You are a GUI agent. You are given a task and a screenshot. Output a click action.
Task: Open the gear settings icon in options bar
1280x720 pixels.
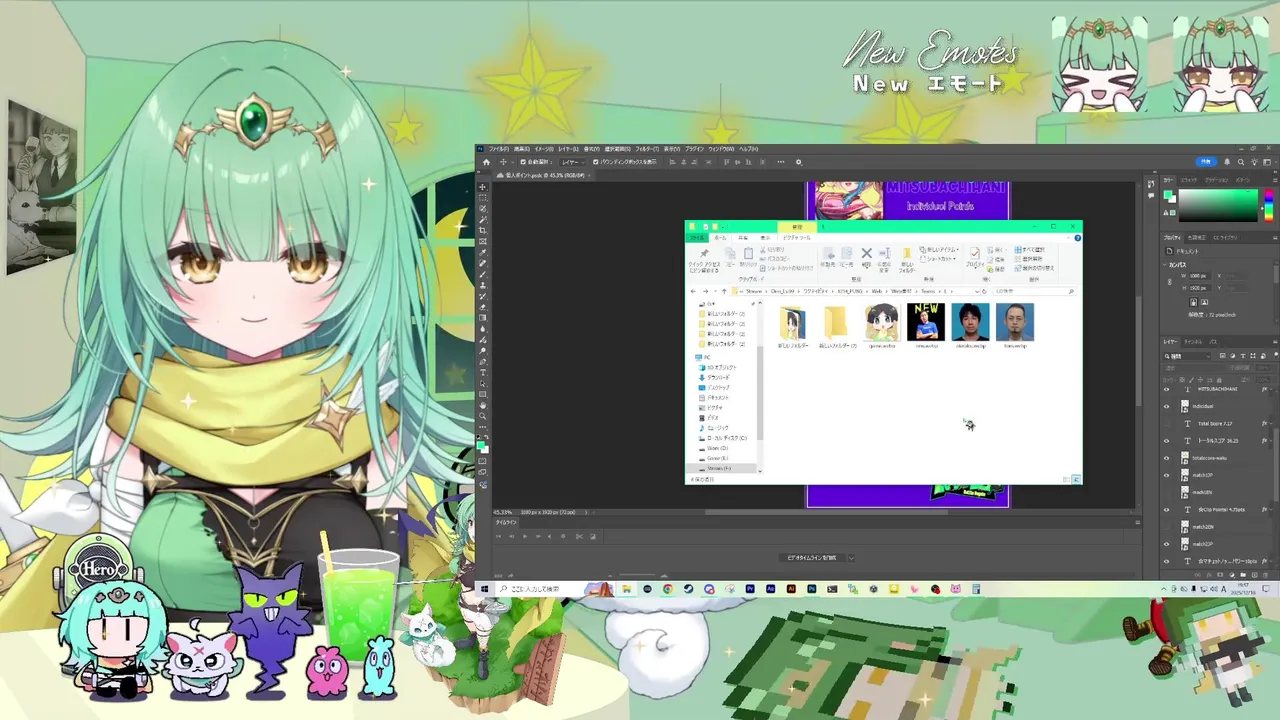799,162
